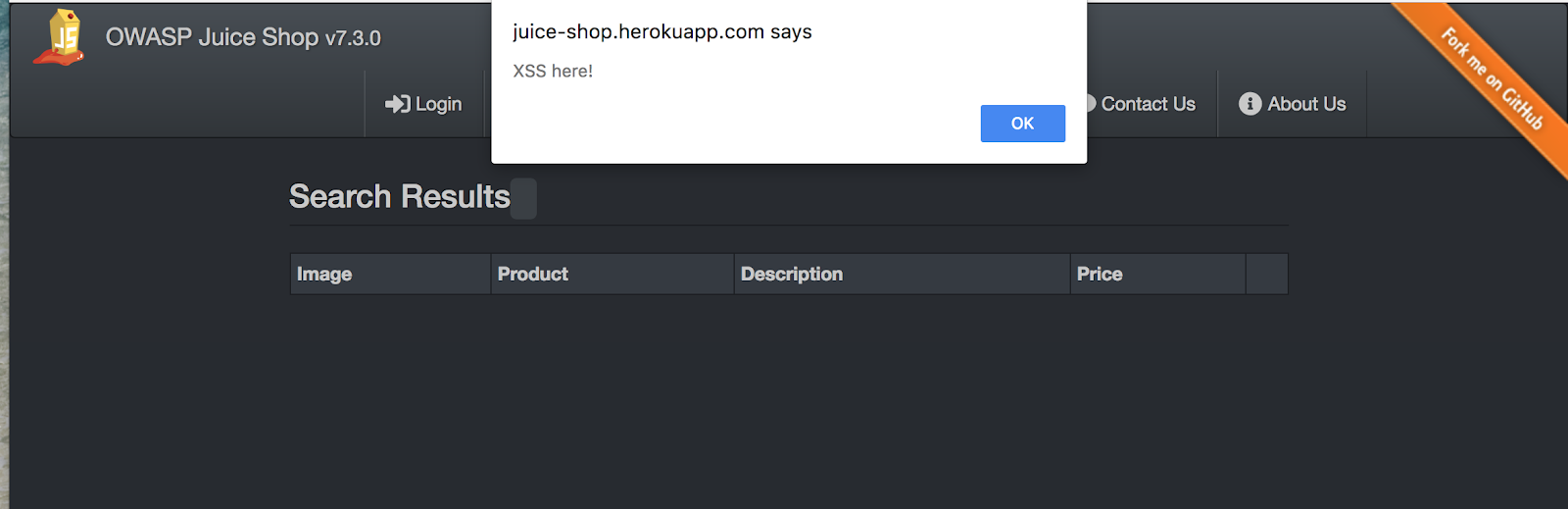Viewport: 1568px width, 509px height.
Task: Click the "XSS here!" alert message
Action: 553,71
